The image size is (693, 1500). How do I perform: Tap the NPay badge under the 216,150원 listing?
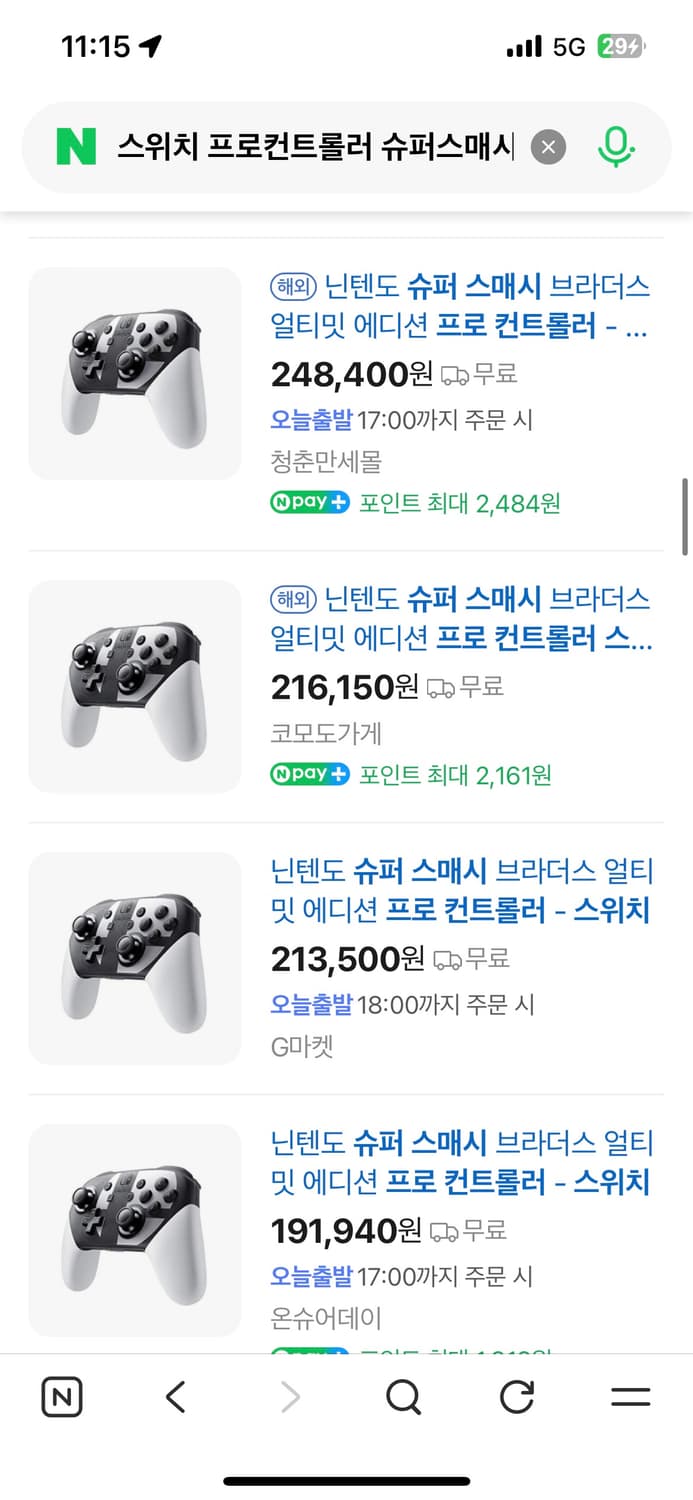point(309,775)
